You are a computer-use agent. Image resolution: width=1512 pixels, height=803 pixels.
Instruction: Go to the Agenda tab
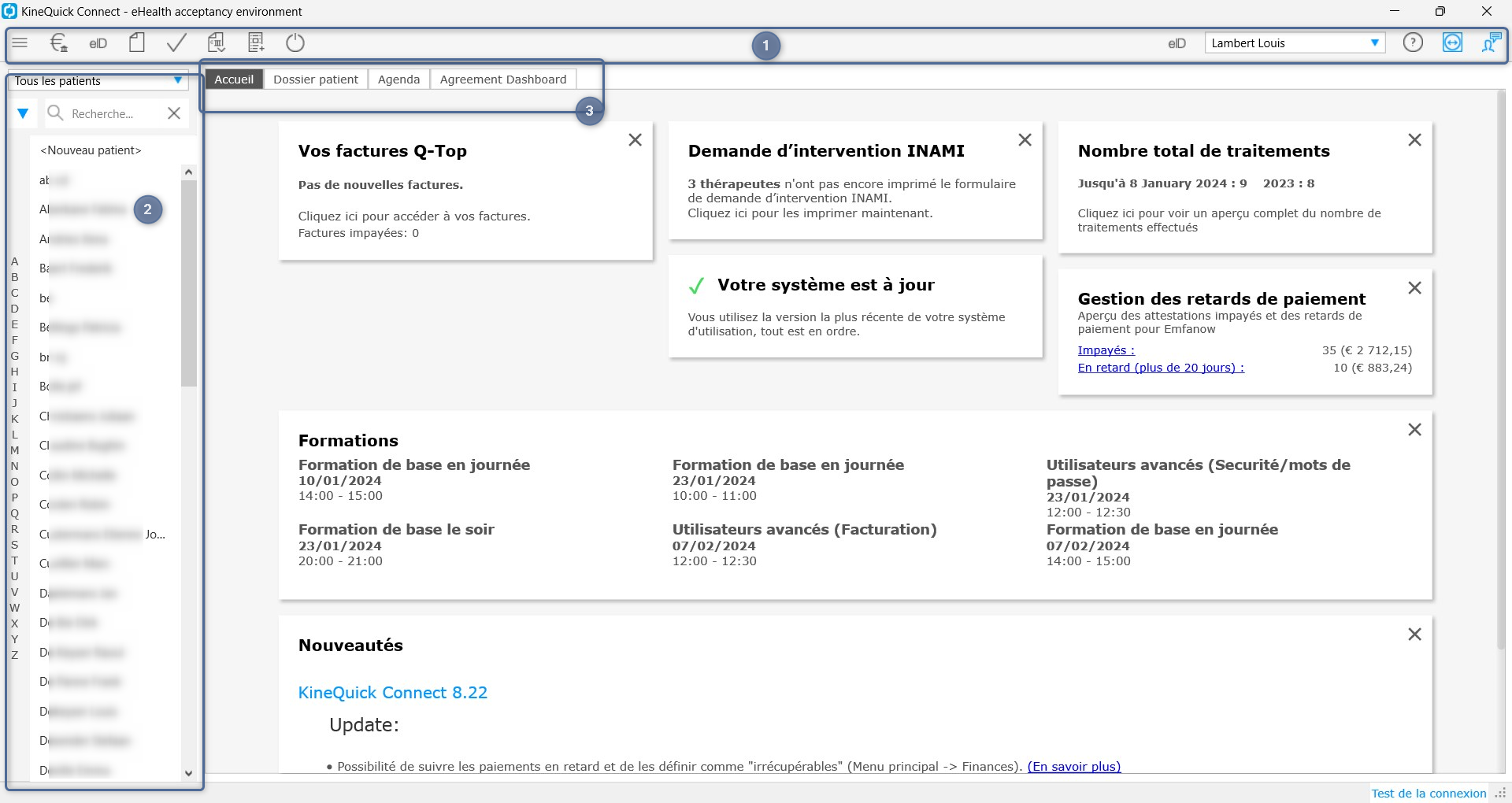pos(398,80)
